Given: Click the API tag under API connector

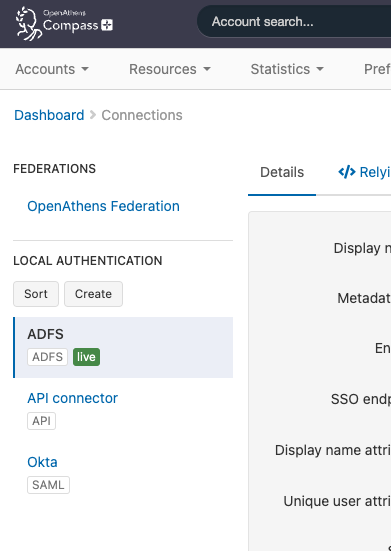Looking at the screenshot, I should point(41,421).
